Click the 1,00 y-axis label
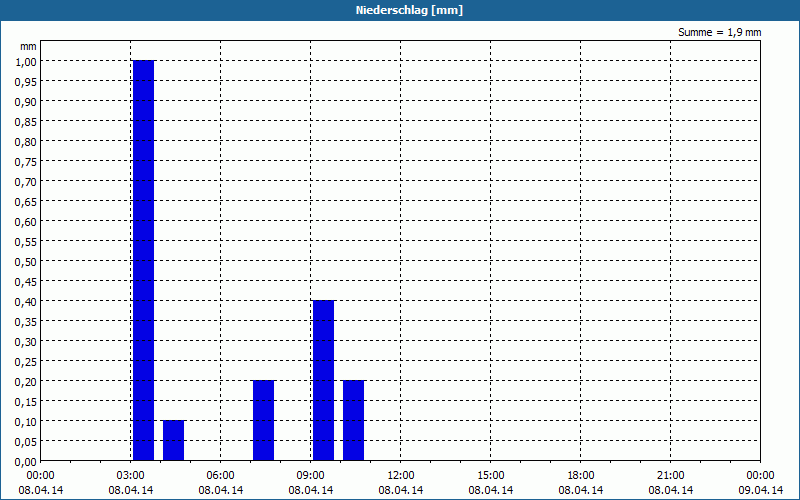This screenshot has width=800, height=500. coord(26,61)
